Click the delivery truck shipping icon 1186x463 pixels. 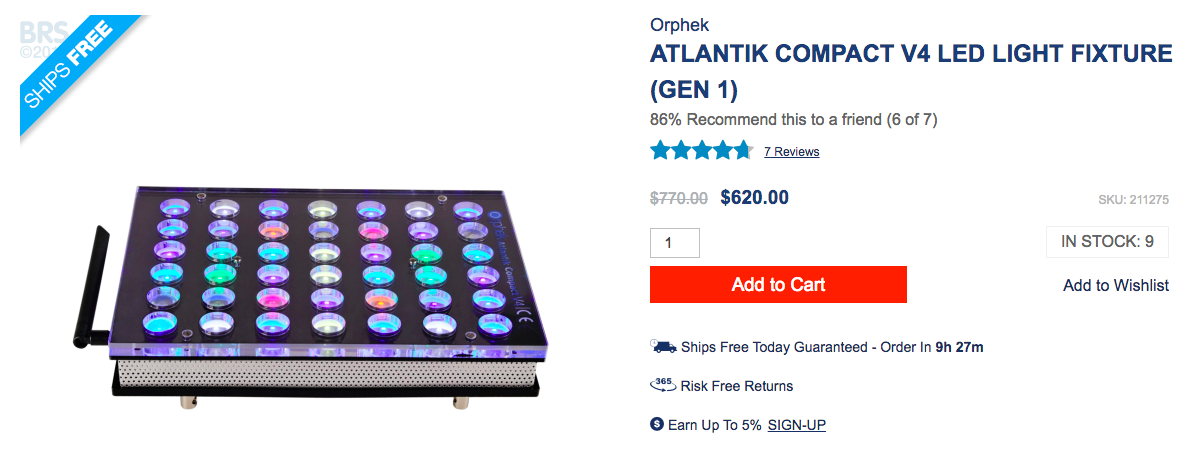[x=663, y=346]
